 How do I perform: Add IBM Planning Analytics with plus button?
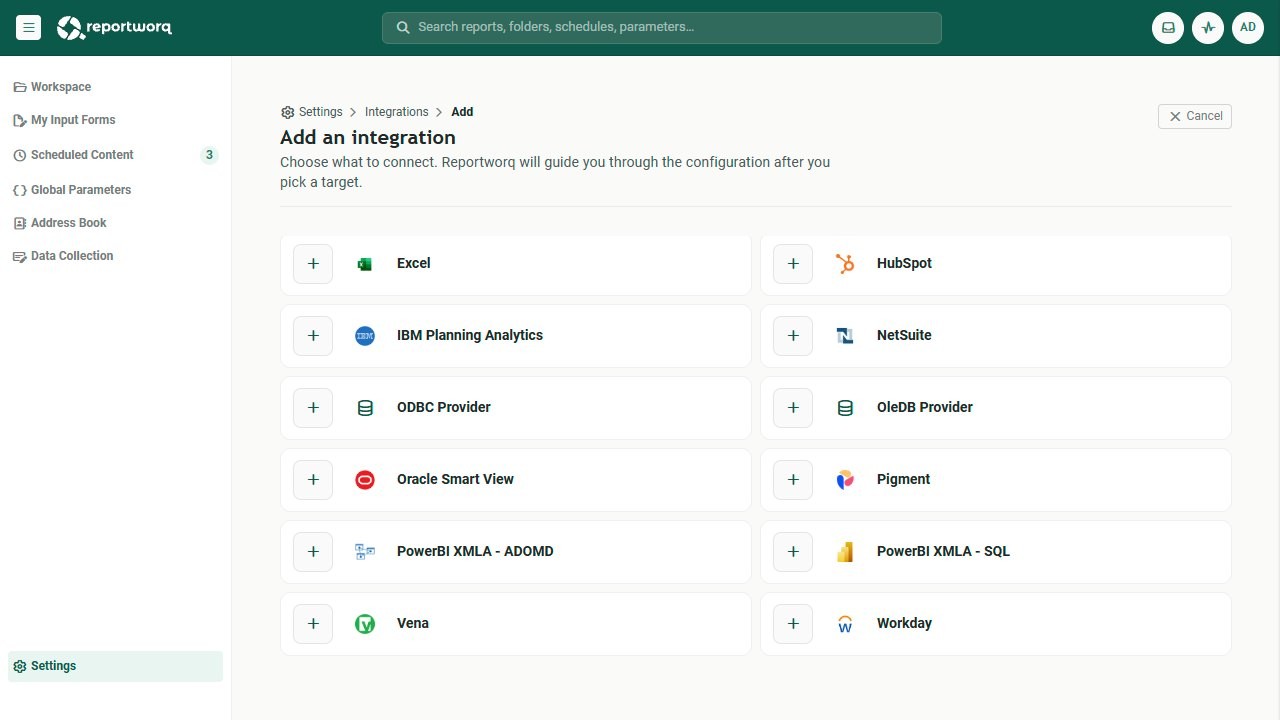(x=313, y=336)
